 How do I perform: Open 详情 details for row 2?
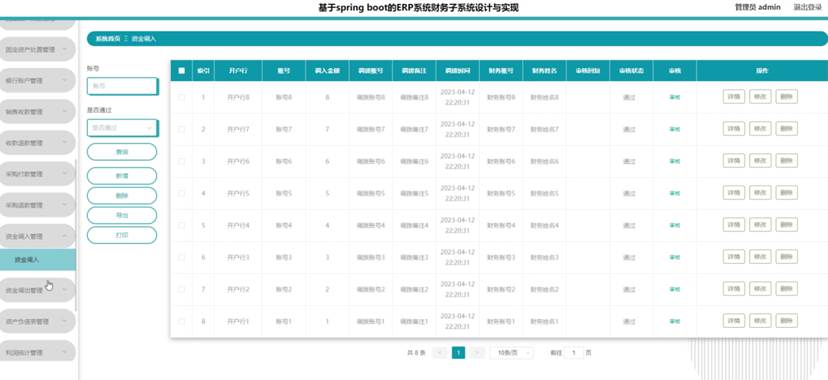[x=733, y=129]
